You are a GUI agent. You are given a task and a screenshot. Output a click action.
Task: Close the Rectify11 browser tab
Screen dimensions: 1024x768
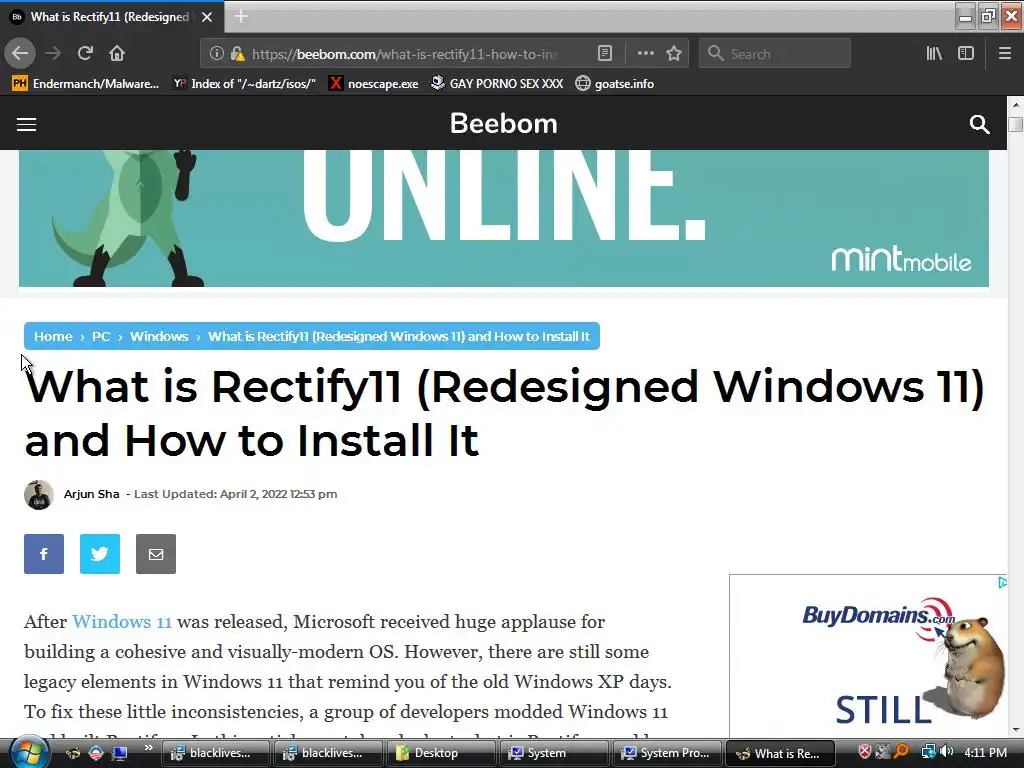(207, 17)
